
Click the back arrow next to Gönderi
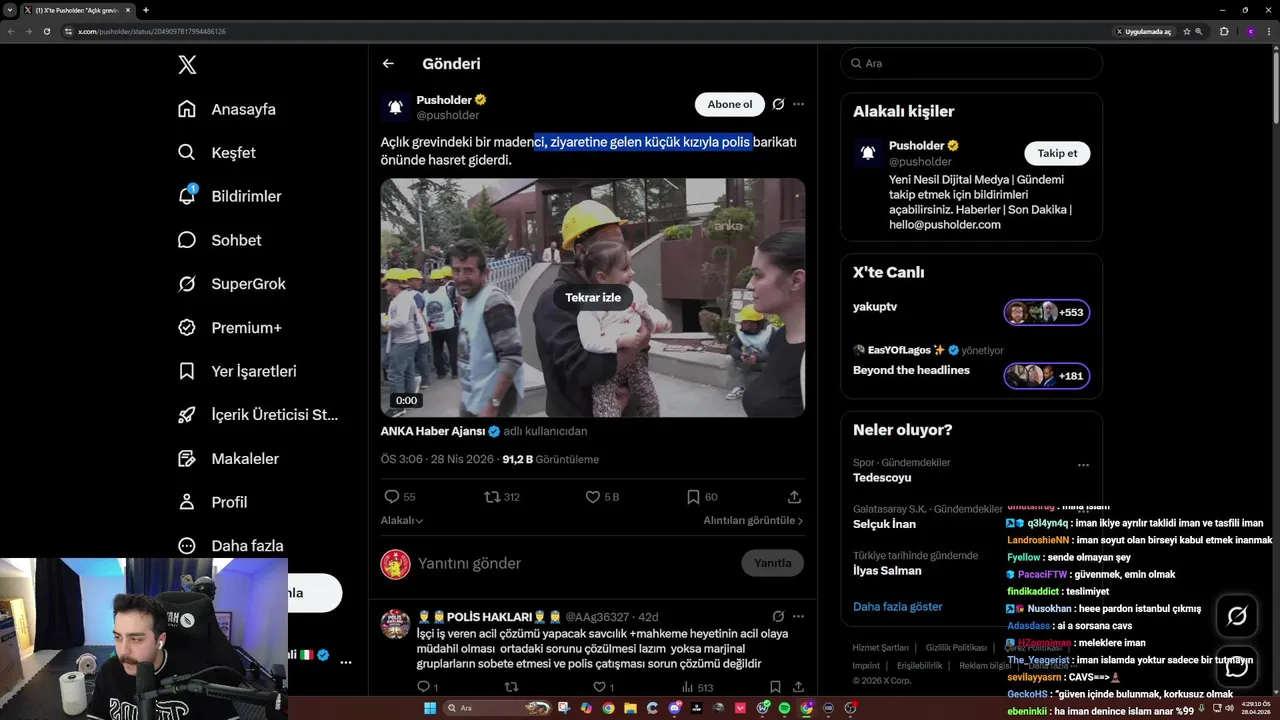388,64
